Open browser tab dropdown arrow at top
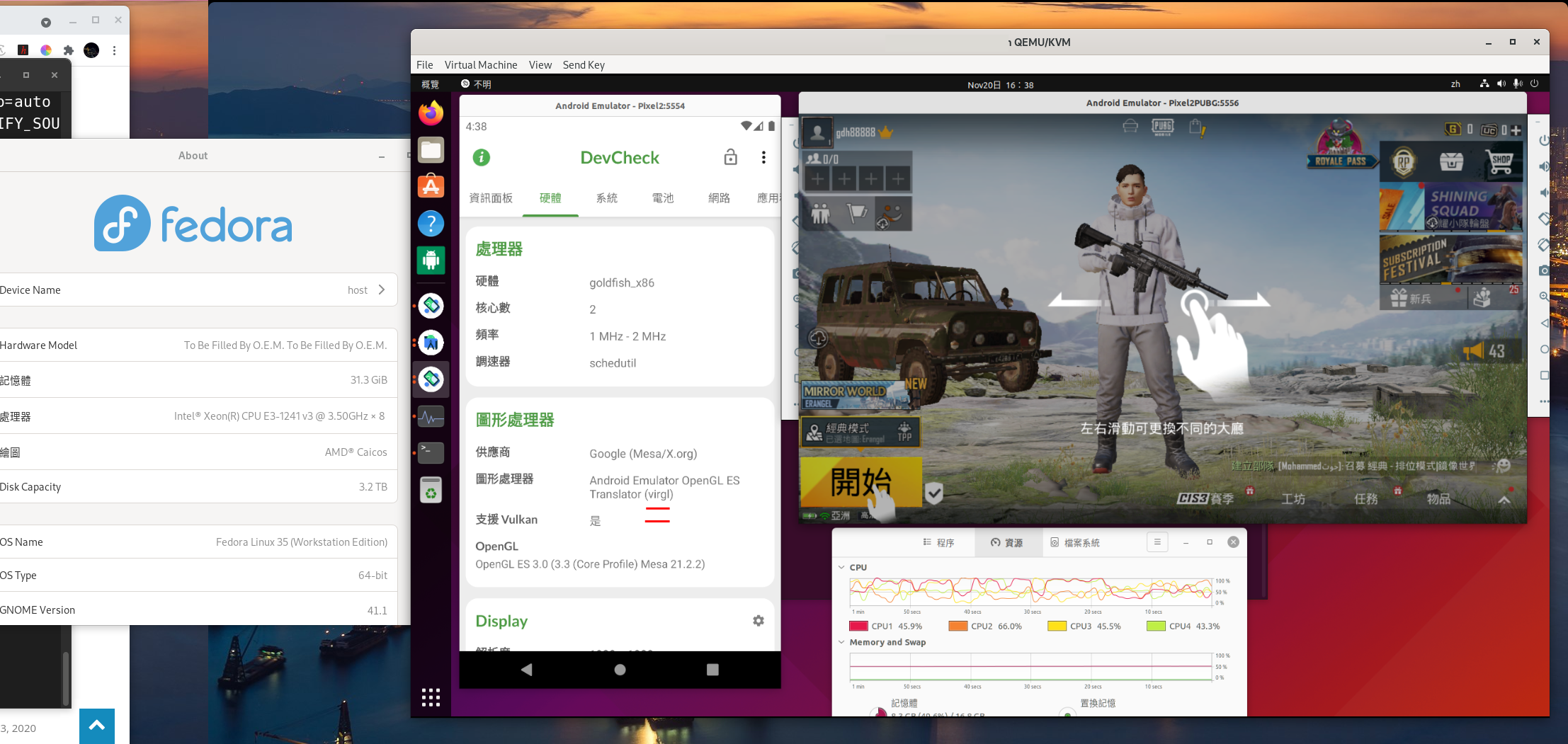Viewport: 1568px width, 744px height. (x=46, y=23)
